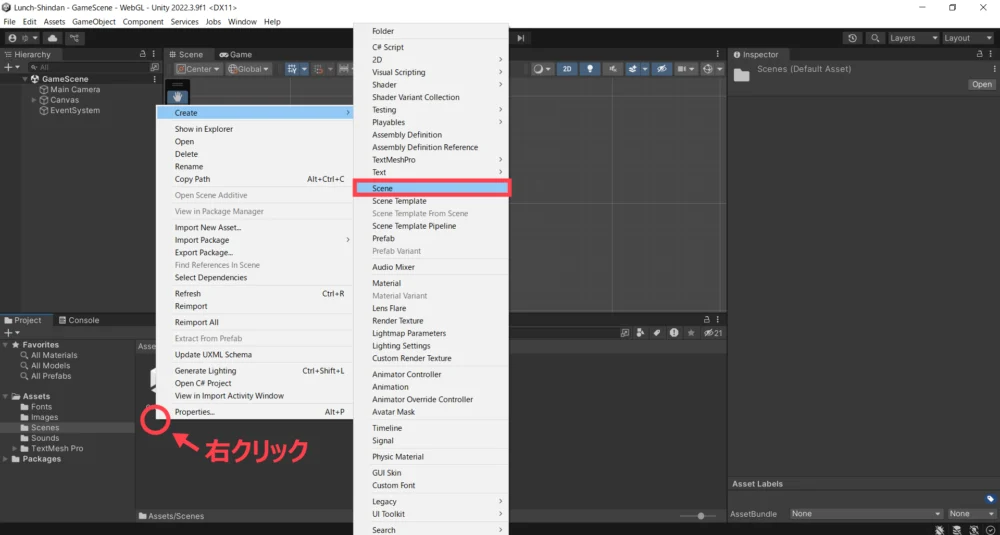Viewport: 1000px width, 535px height.
Task: Open the Inspector tab
Action: (756, 54)
